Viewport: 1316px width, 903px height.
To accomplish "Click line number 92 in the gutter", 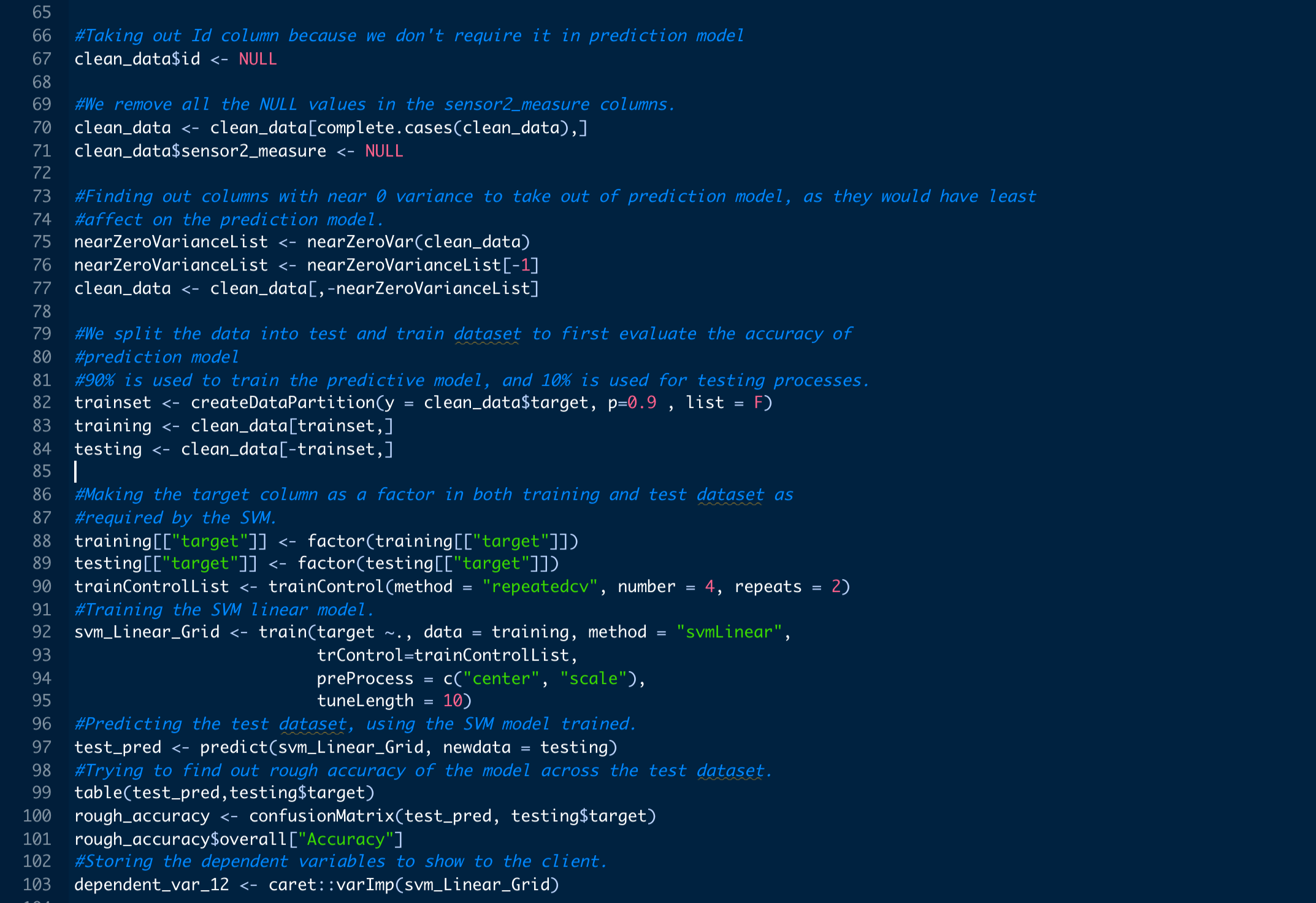I will click(42, 632).
